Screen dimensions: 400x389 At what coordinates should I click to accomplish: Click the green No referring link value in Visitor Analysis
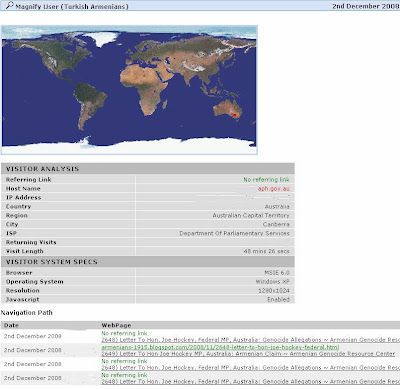click(x=266, y=179)
